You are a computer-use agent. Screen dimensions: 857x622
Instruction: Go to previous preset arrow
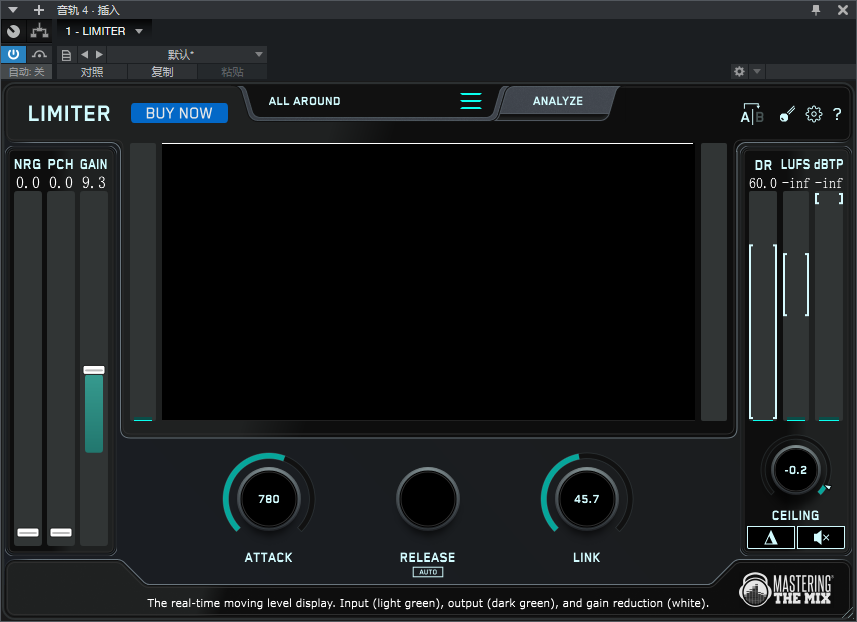[84, 54]
